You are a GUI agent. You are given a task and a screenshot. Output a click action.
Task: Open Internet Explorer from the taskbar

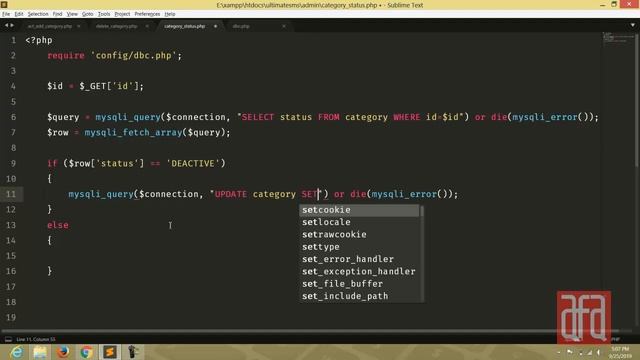coord(17,352)
